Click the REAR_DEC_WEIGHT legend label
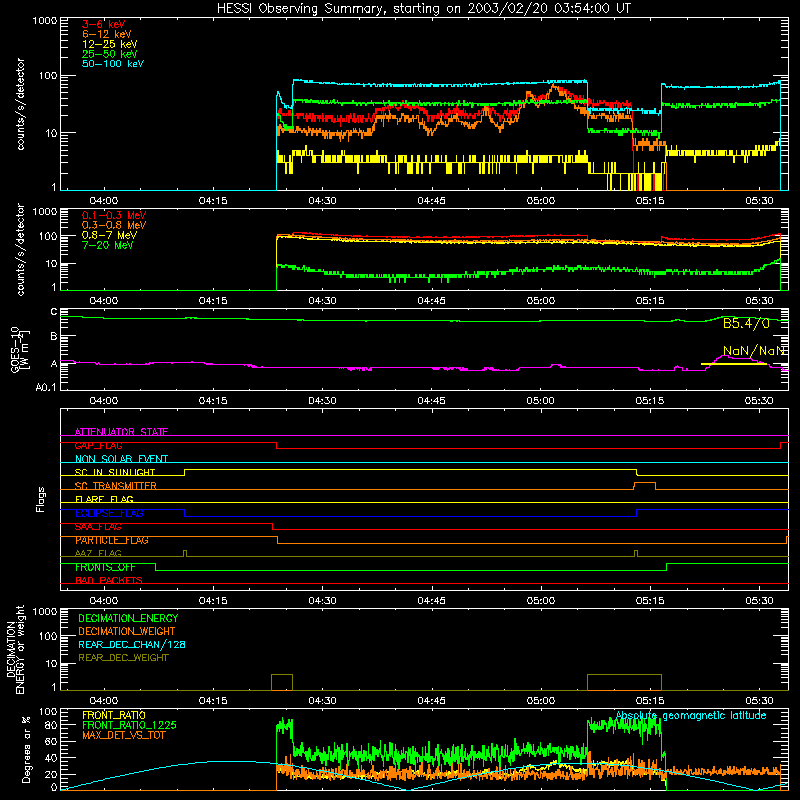 coord(123,658)
